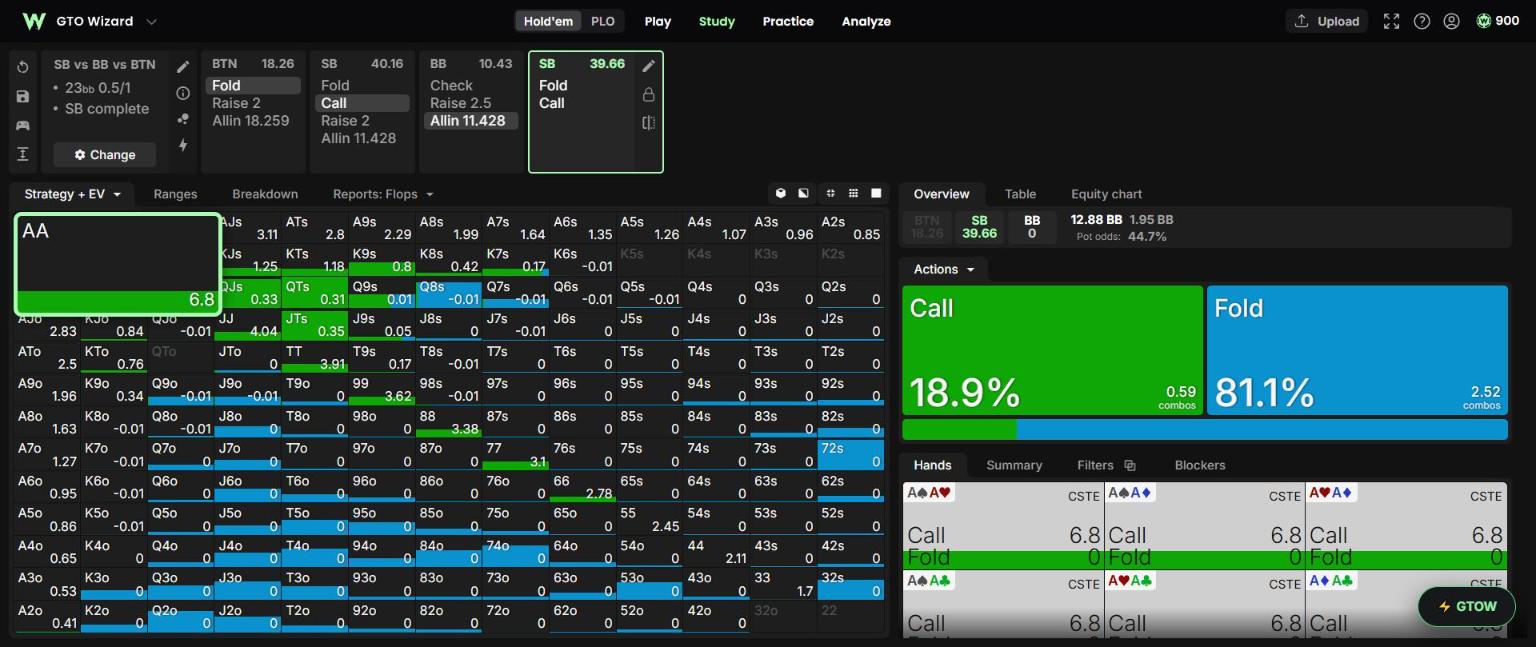Open the spot info circle icon
The image size is (1536, 647).
coord(183,93)
